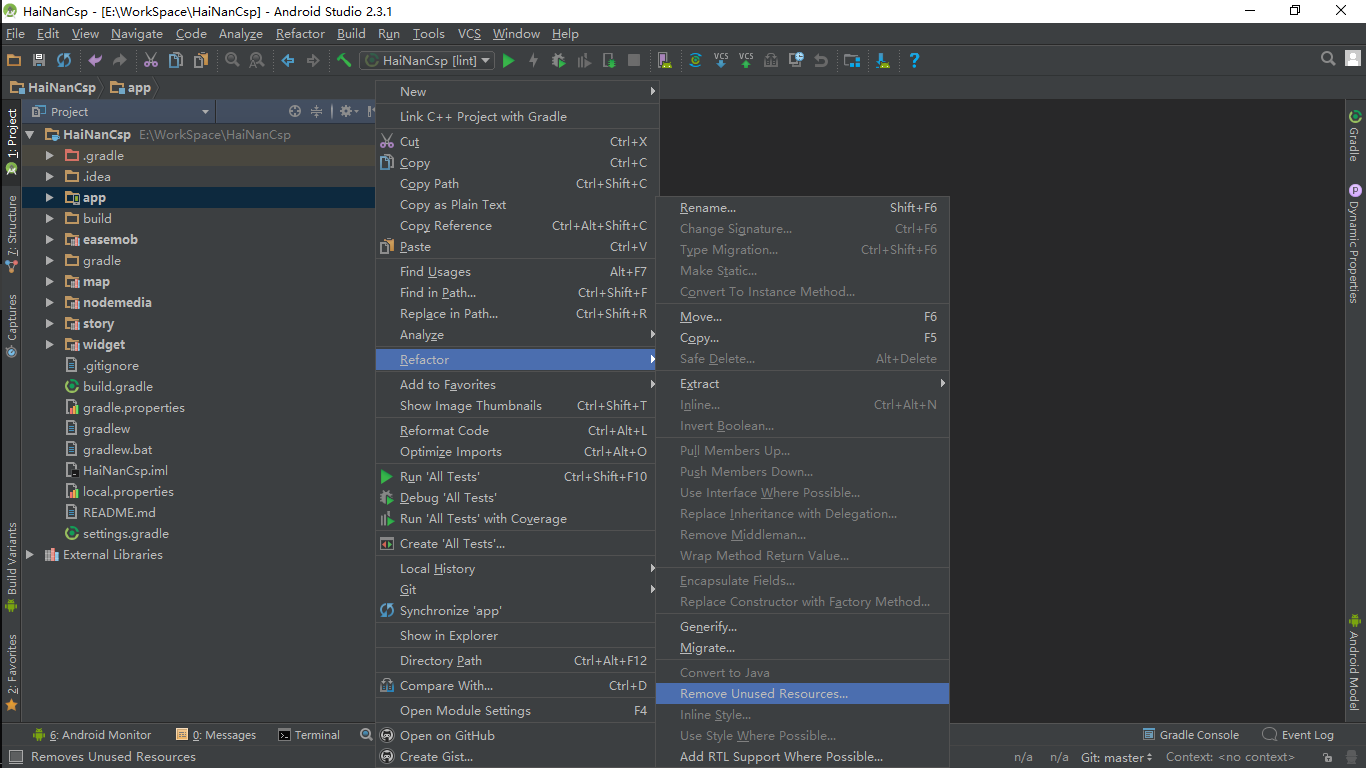Open the Project panel gear settings dropdown
The height and width of the screenshot is (768, 1366).
coord(348,111)
